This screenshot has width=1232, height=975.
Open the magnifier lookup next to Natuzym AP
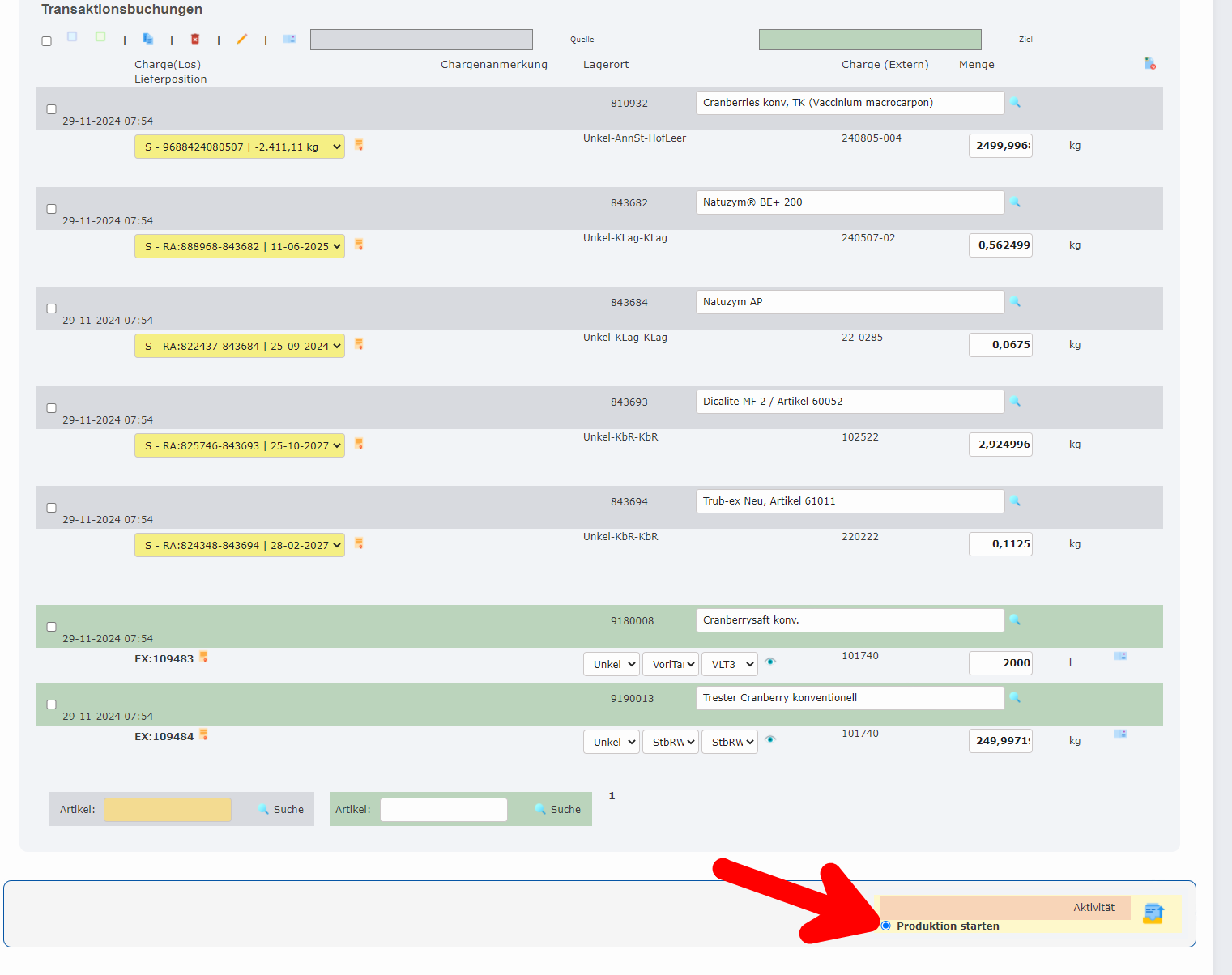[x=1015, y=301]
